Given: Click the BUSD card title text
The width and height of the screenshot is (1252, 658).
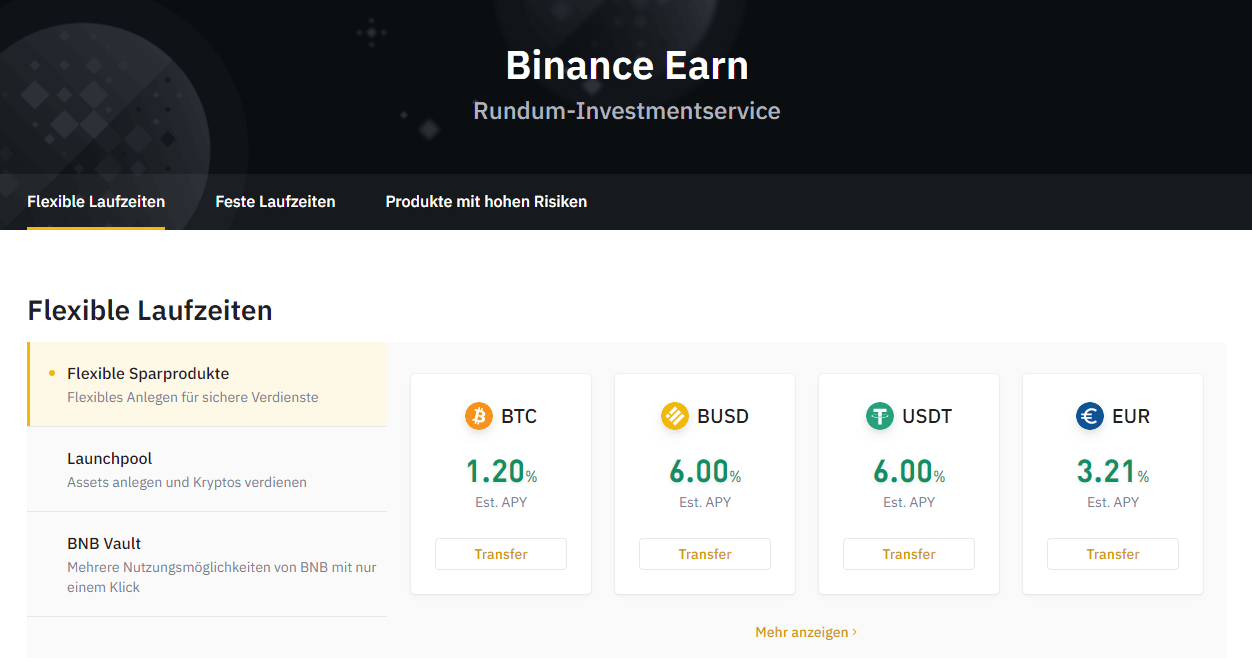Looking at the screenshot, I should 723,416.
